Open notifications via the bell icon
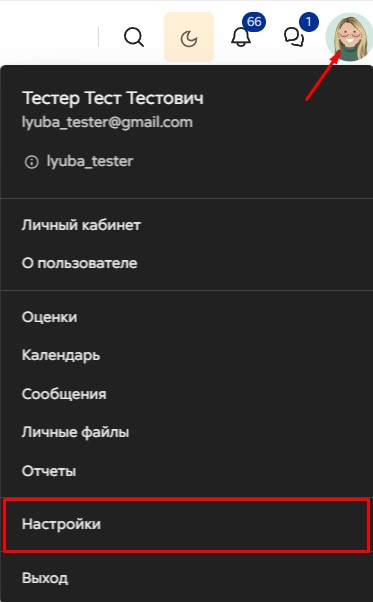 click(241, 38)
